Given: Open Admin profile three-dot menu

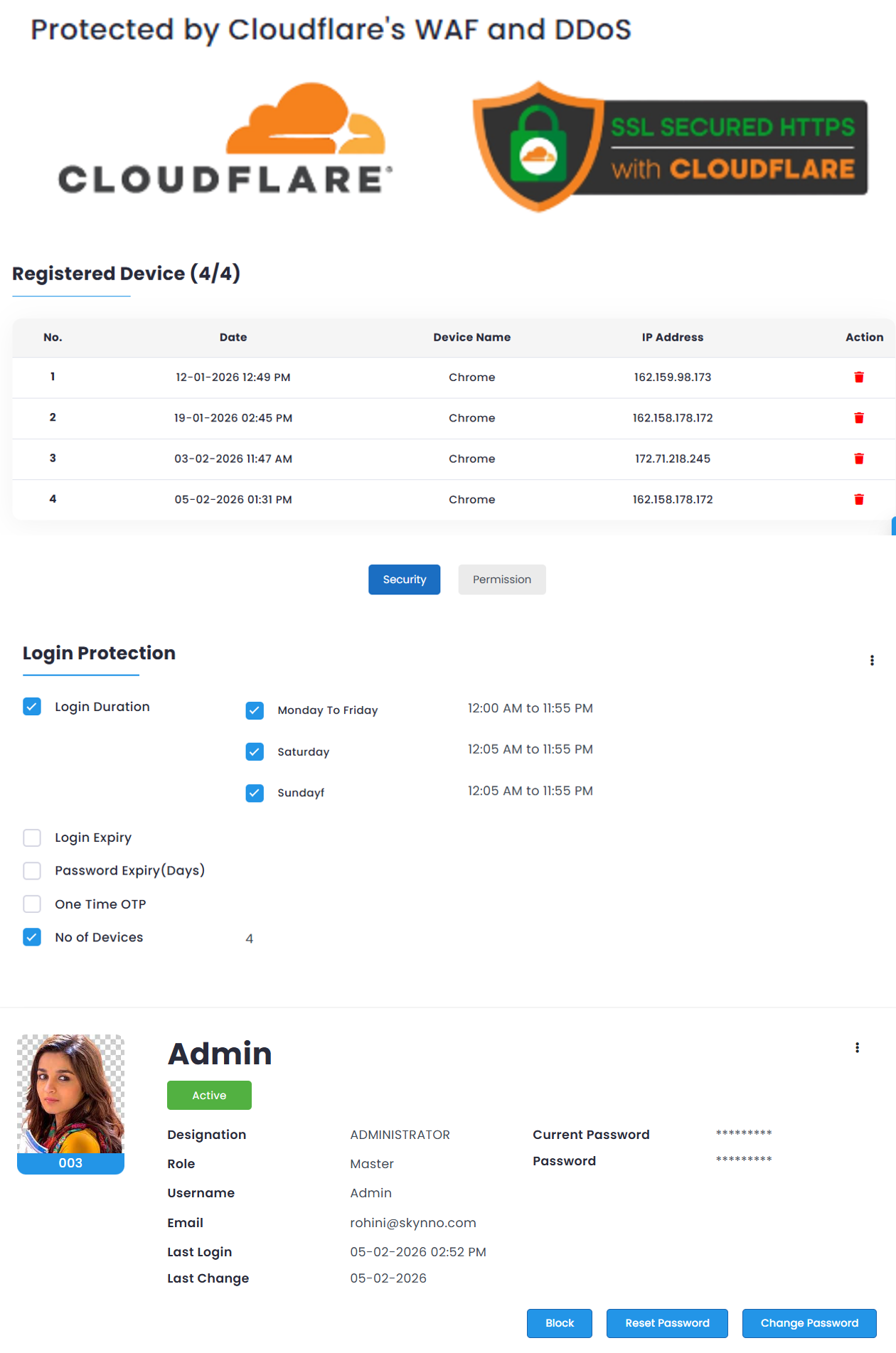Looking at the screenshot, I should click(x=857, y=1047).
